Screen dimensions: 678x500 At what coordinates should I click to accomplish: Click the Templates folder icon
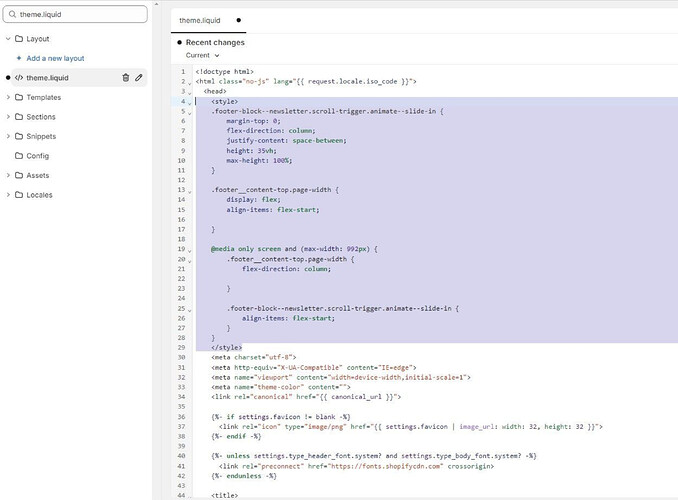coord(19,97)
